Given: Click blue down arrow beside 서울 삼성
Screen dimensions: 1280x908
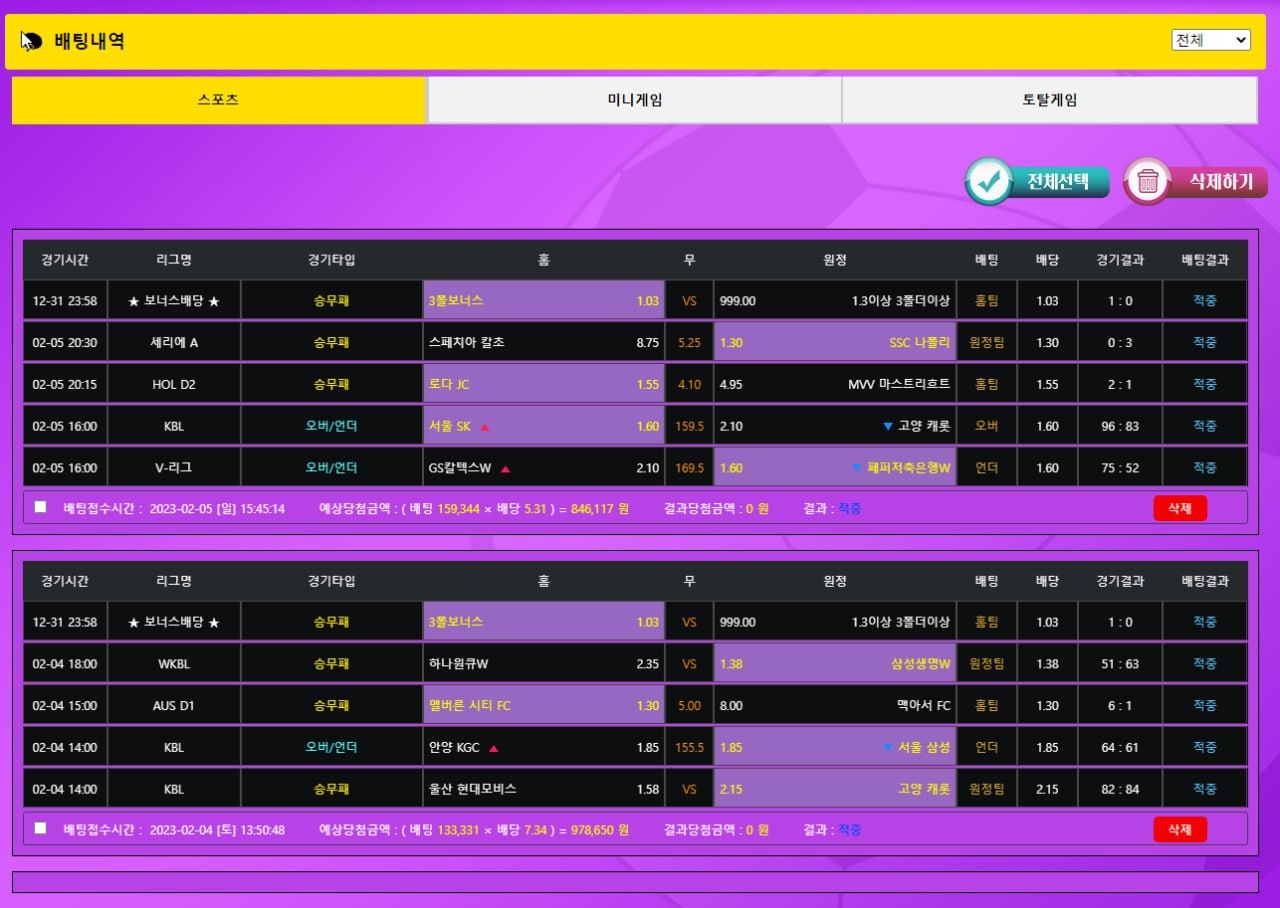Looking at the screenshot, I should (x=887, y=747).
